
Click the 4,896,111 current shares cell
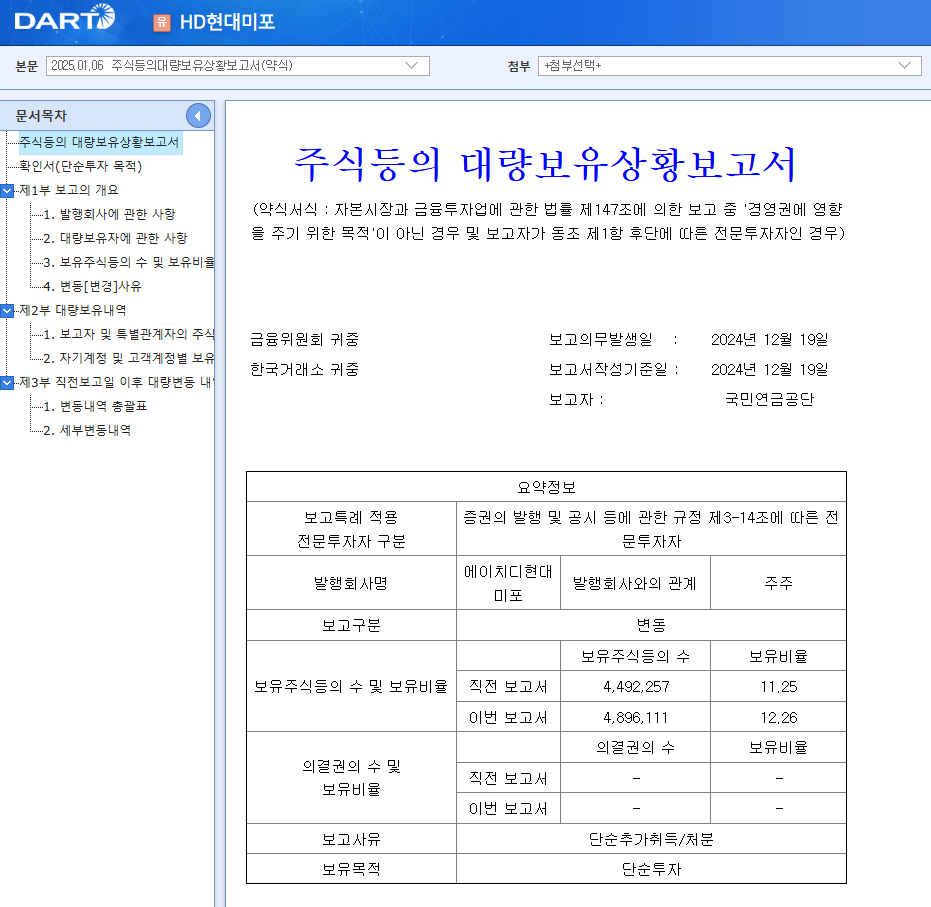(636, 718)
